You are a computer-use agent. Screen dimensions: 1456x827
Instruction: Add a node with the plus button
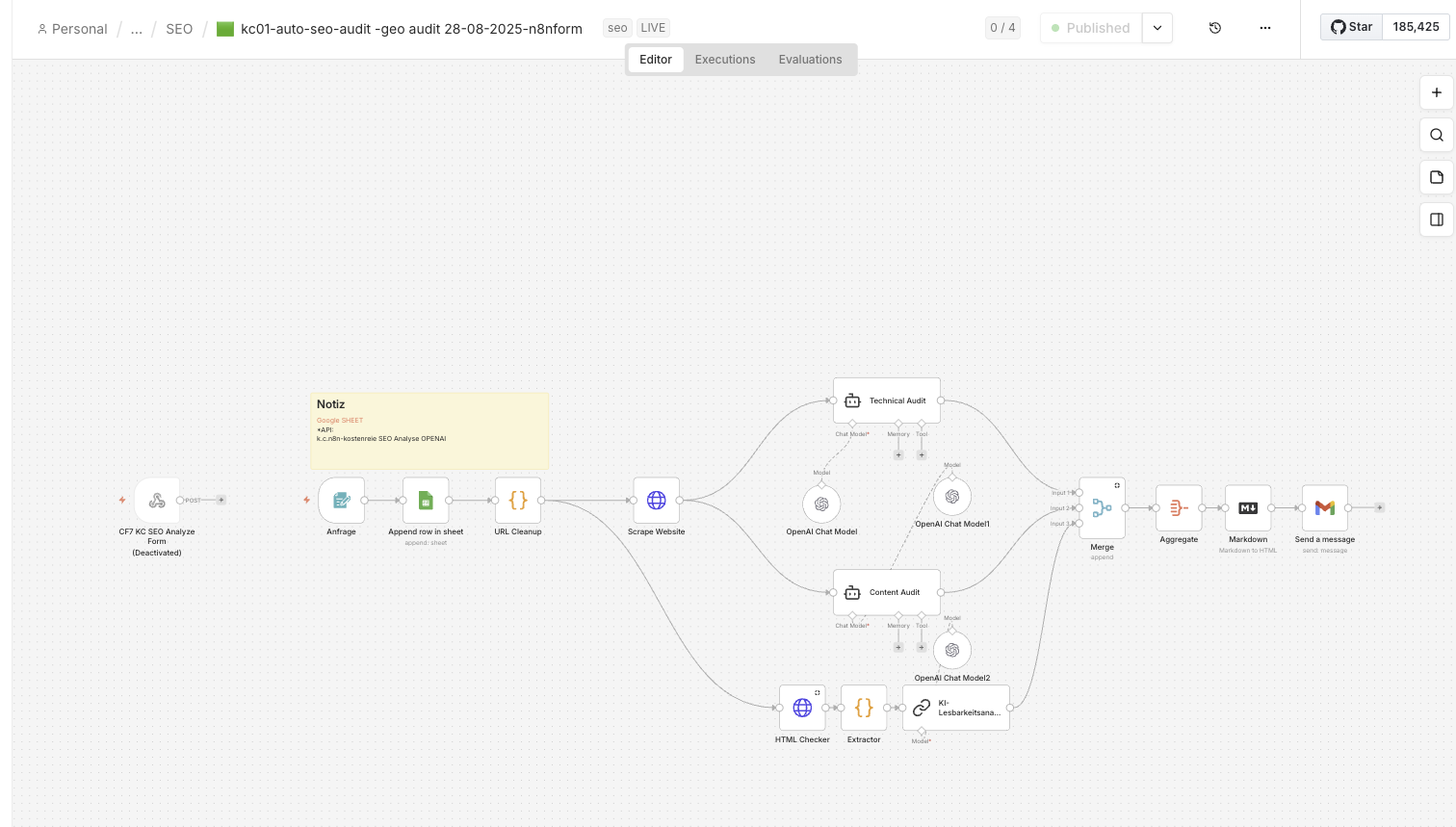coord(1437,92)
